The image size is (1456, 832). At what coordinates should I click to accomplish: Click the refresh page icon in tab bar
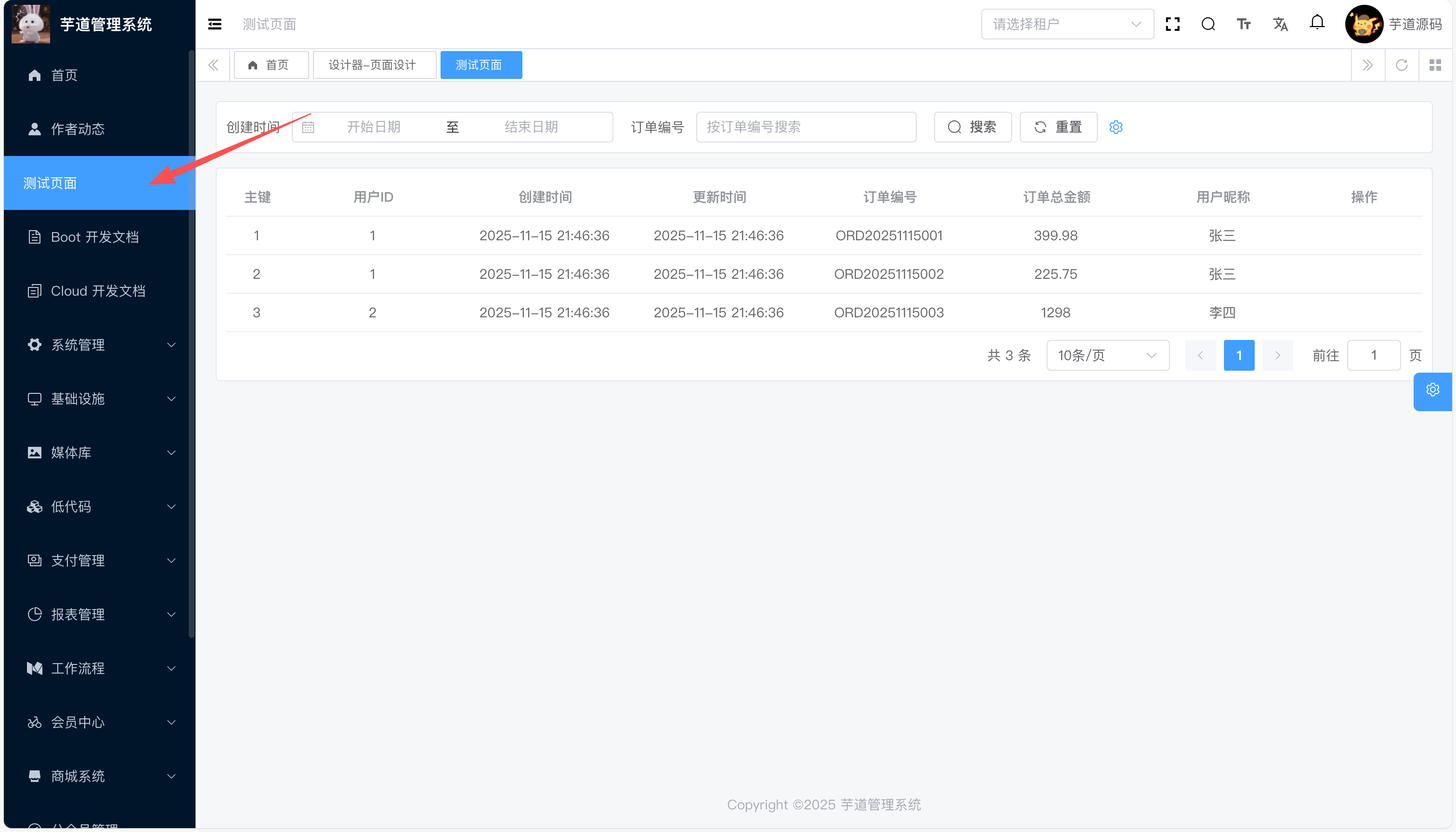point(1401,65)
